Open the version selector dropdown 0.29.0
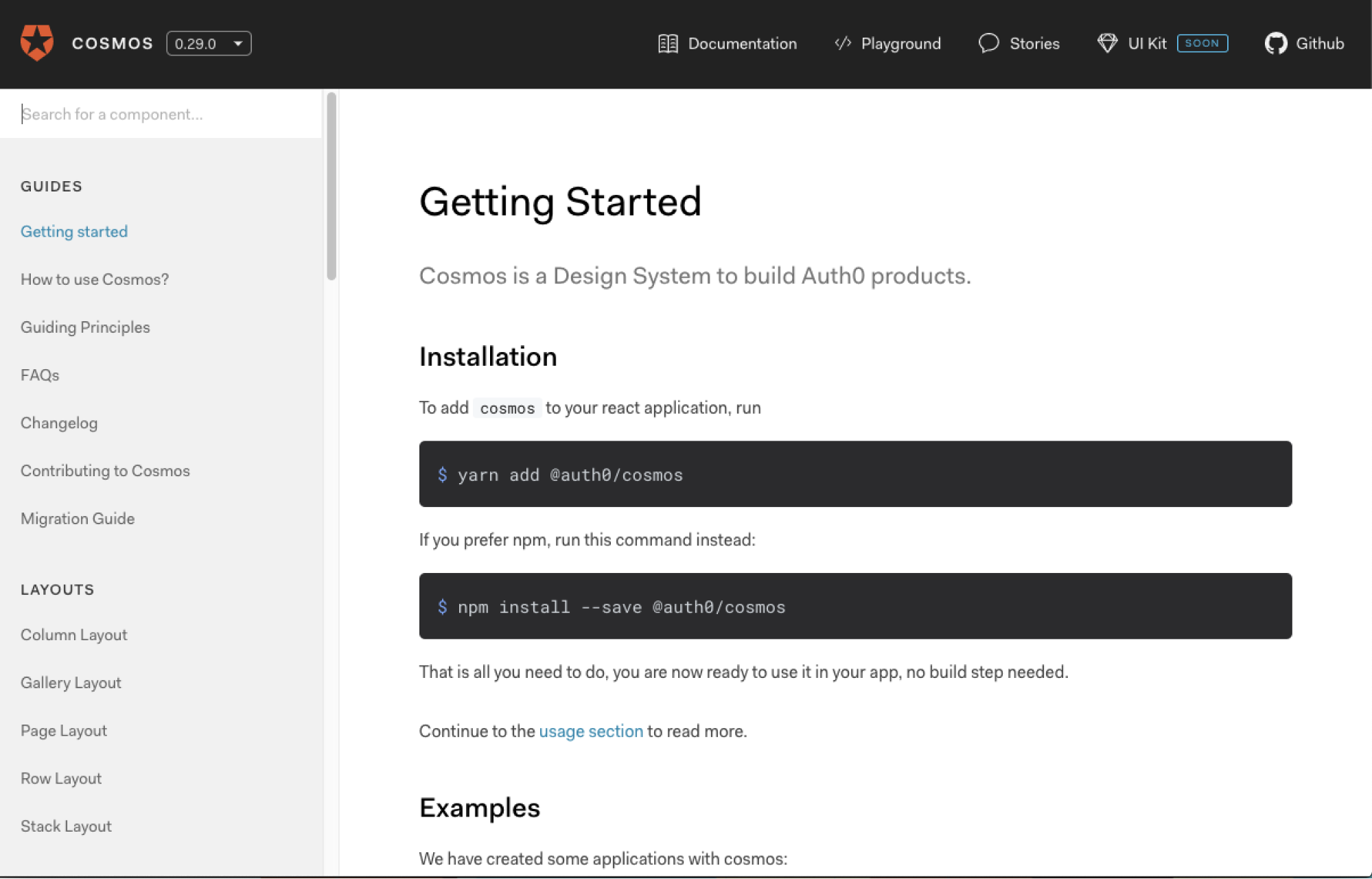Image resolution: width=1372 pixels, height=879 pixels. (x=209, y=43)
